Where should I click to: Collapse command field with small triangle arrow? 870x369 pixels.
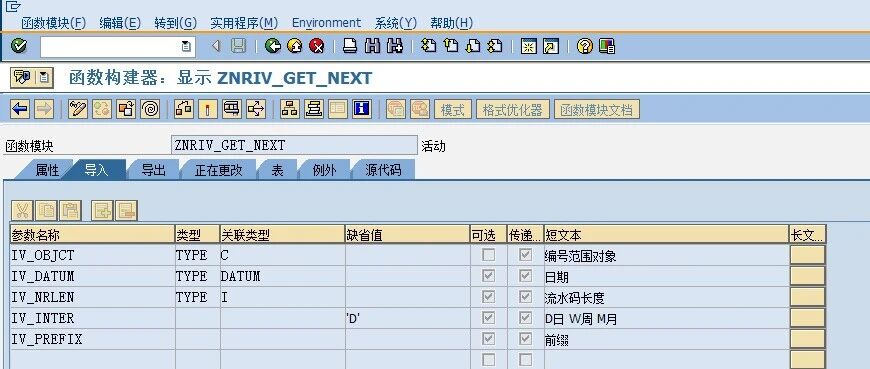216,46
